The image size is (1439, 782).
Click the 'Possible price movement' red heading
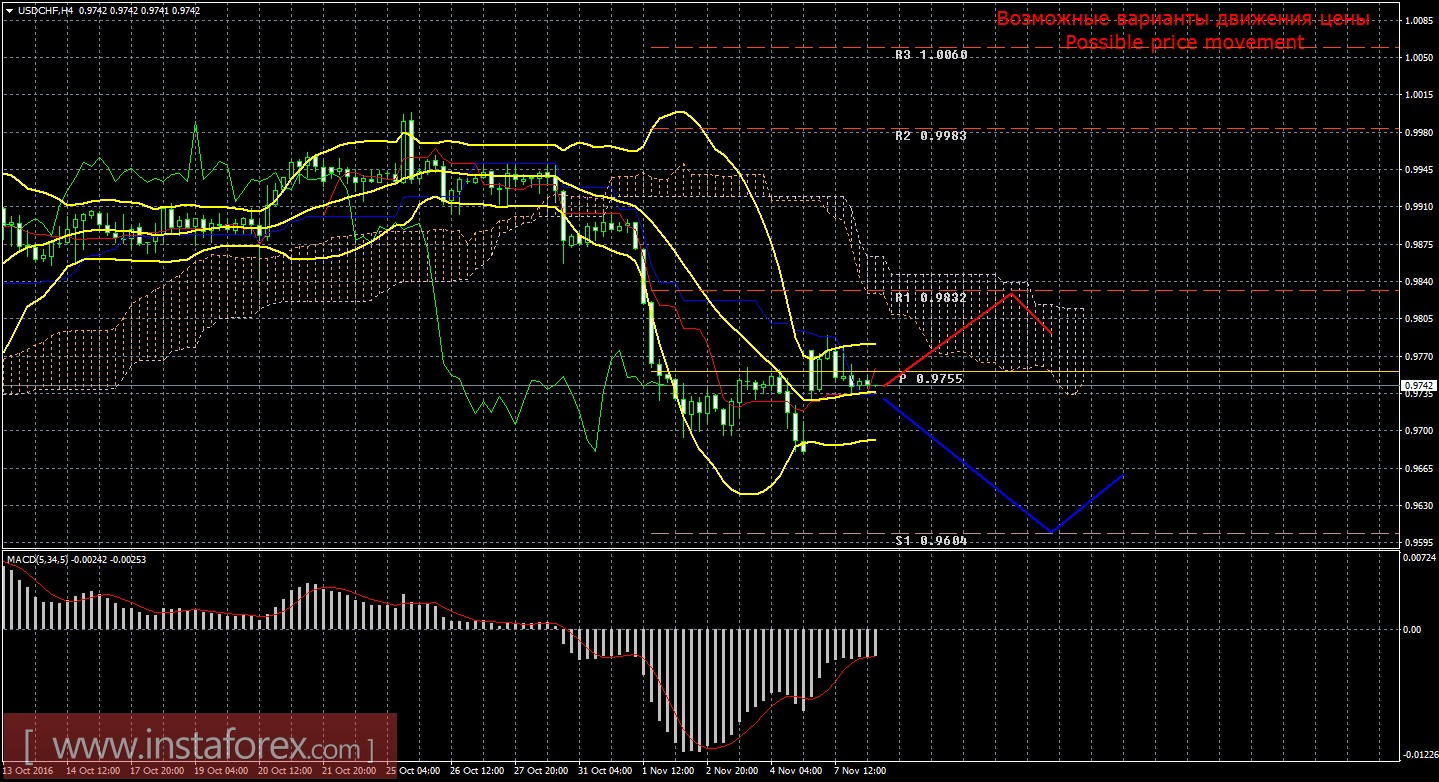pos(1184,42)
